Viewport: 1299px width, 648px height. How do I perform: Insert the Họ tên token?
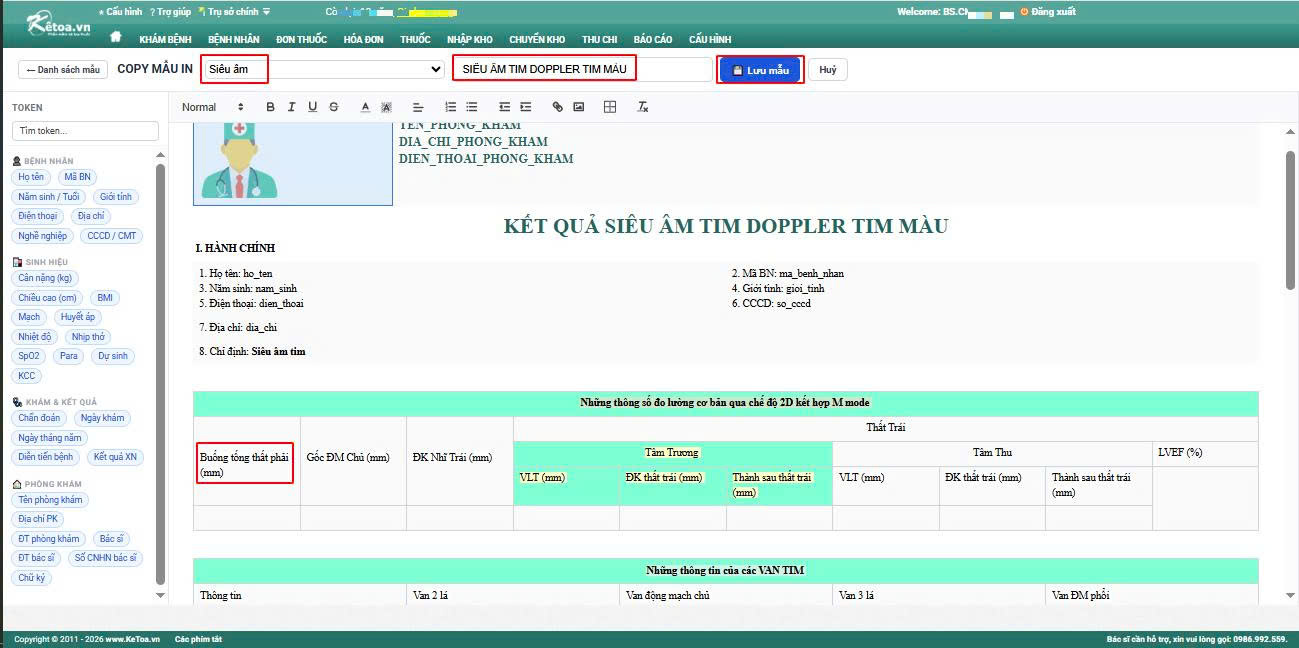(31, 177)
